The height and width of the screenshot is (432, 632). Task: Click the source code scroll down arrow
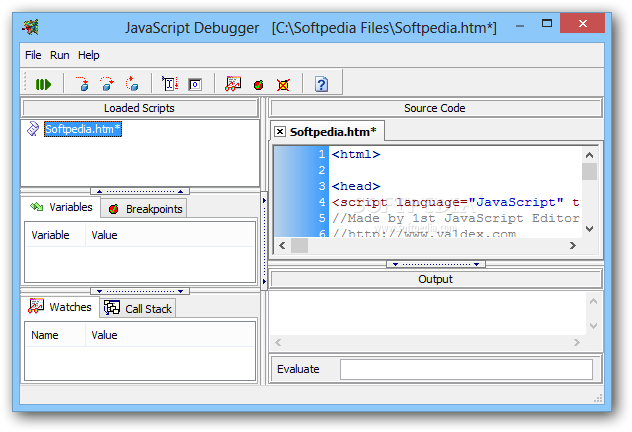click(x=589, y=228)
